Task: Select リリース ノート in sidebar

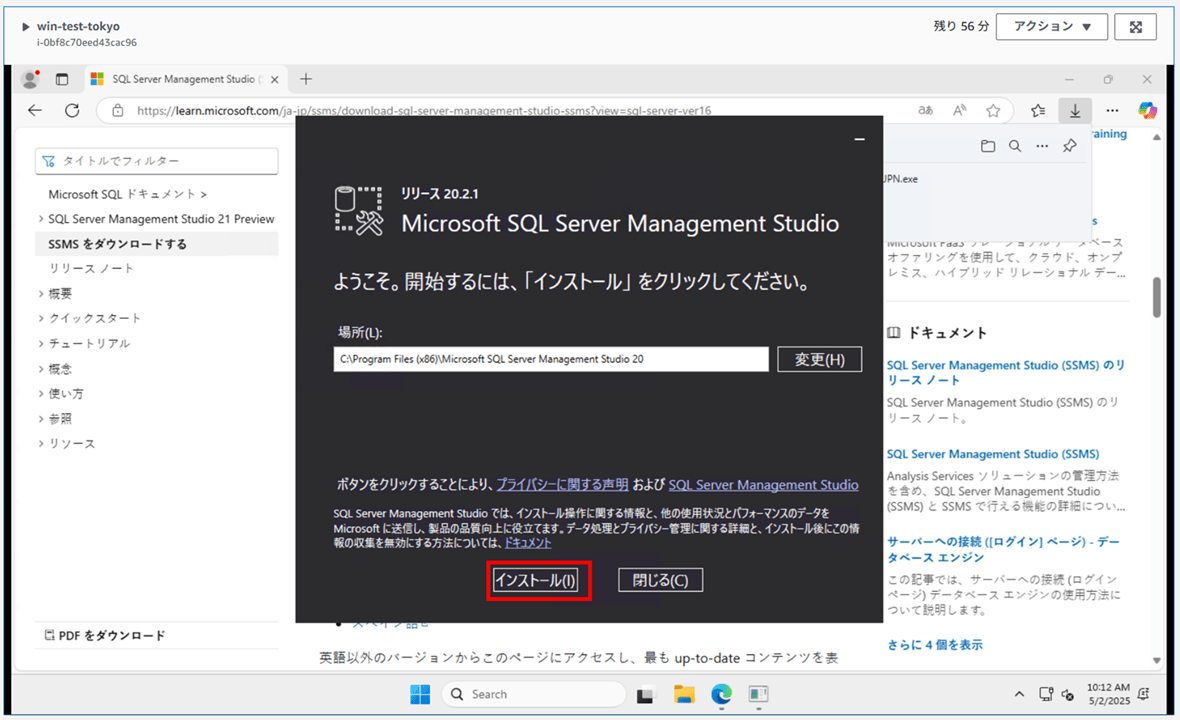Action: (x=91, y=269)
